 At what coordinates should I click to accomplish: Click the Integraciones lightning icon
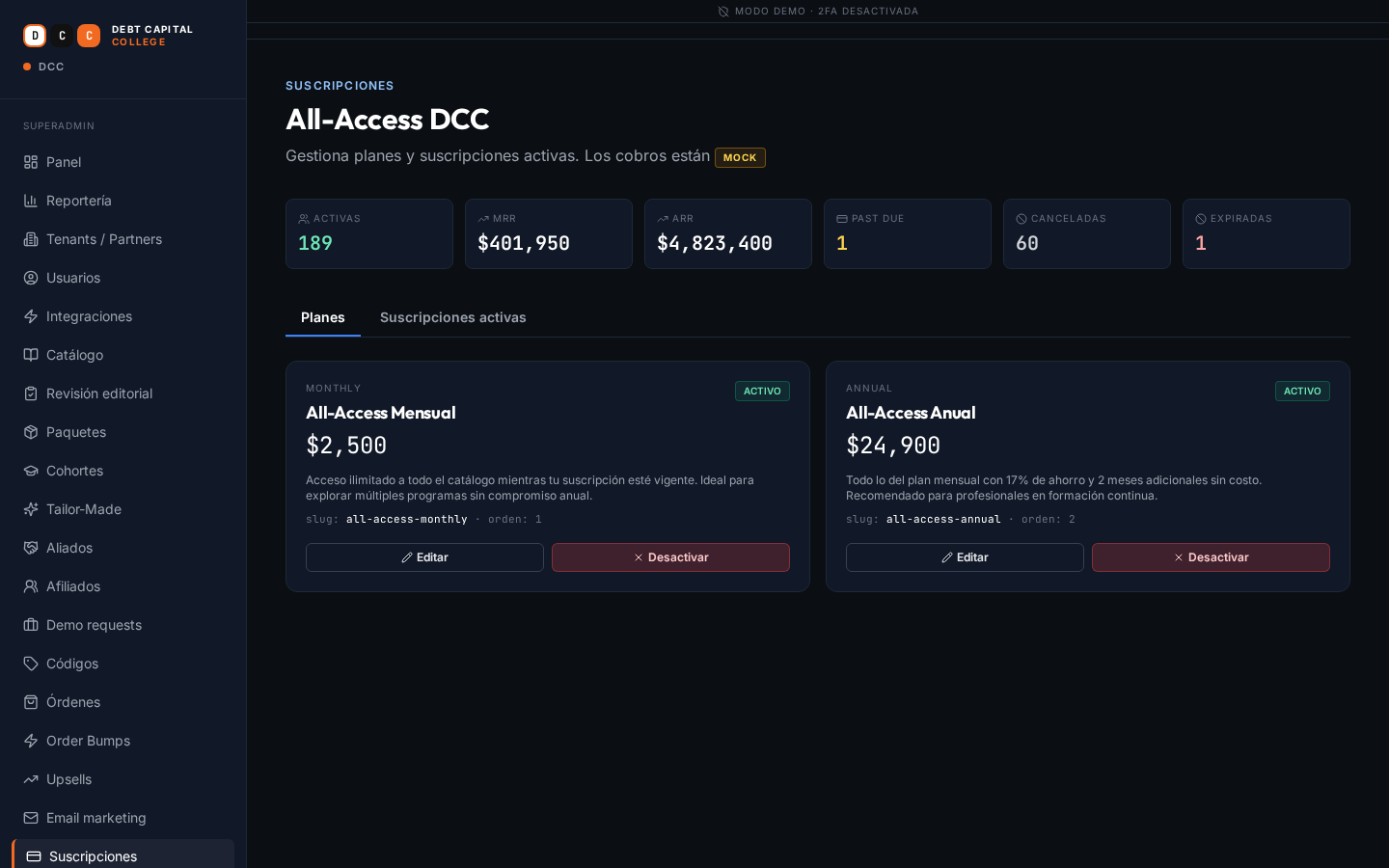click(31, 316)
